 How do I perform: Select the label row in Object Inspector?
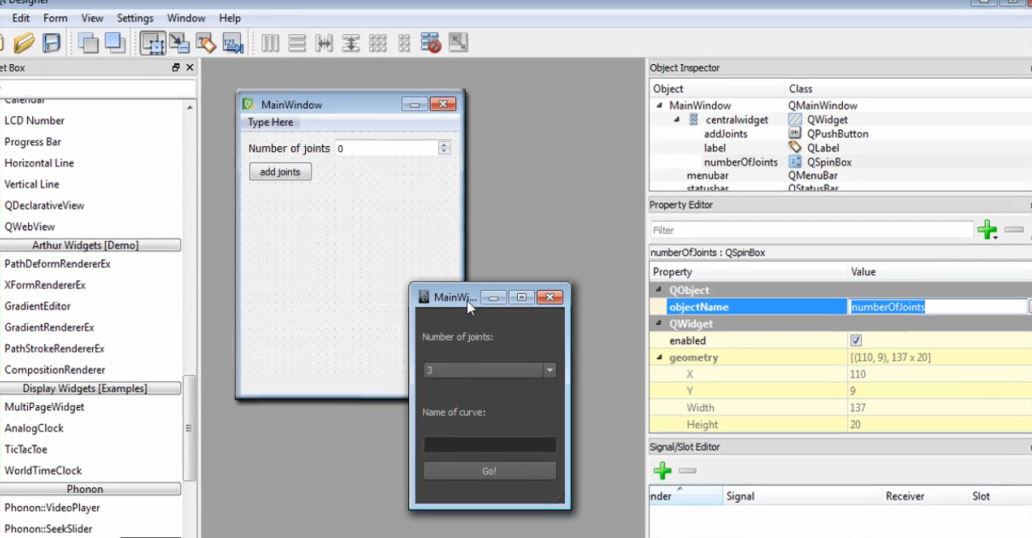click(715, 148)
